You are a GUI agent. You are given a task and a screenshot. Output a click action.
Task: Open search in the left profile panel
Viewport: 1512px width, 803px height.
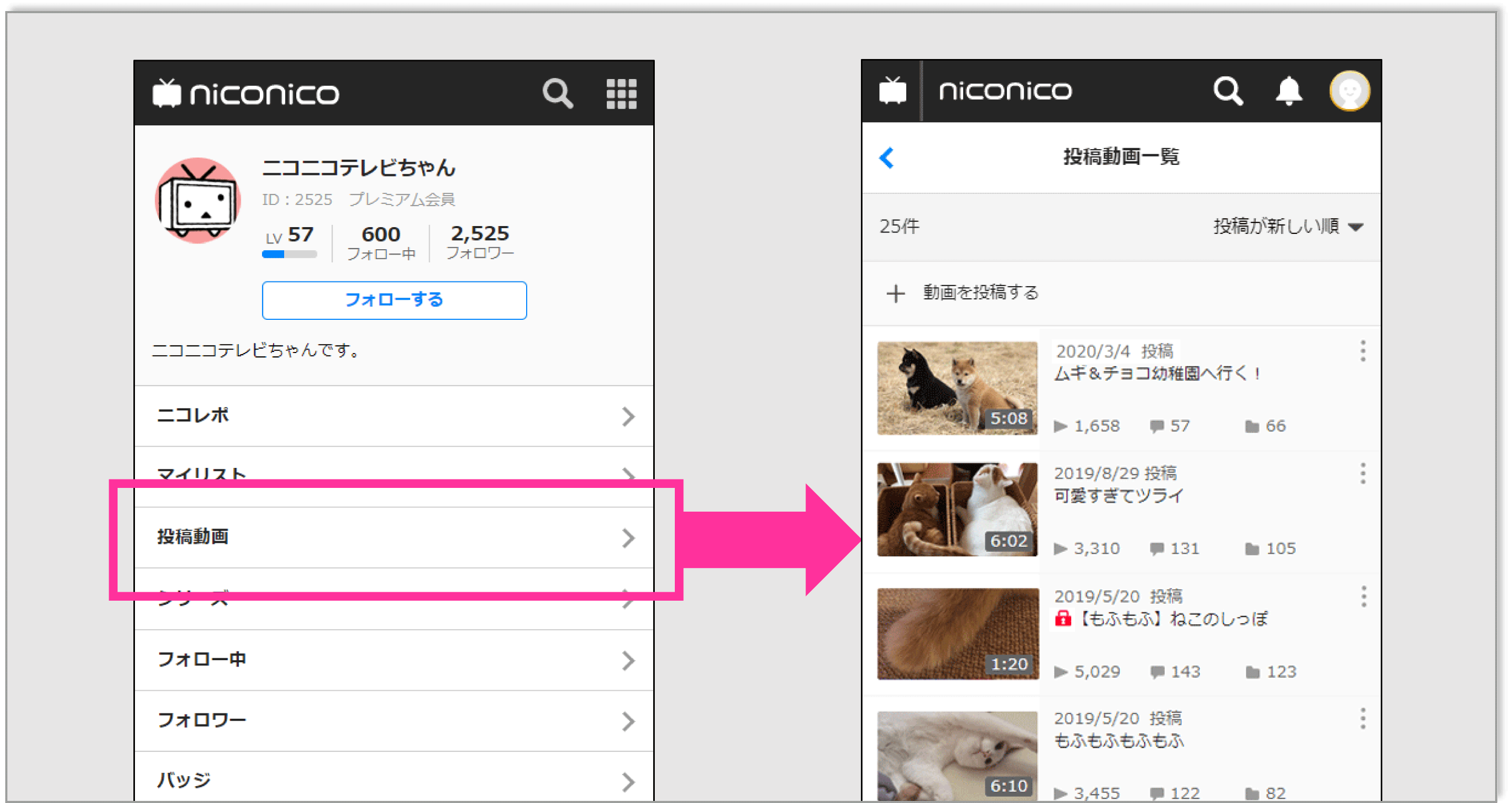click(x=557, y=93)
